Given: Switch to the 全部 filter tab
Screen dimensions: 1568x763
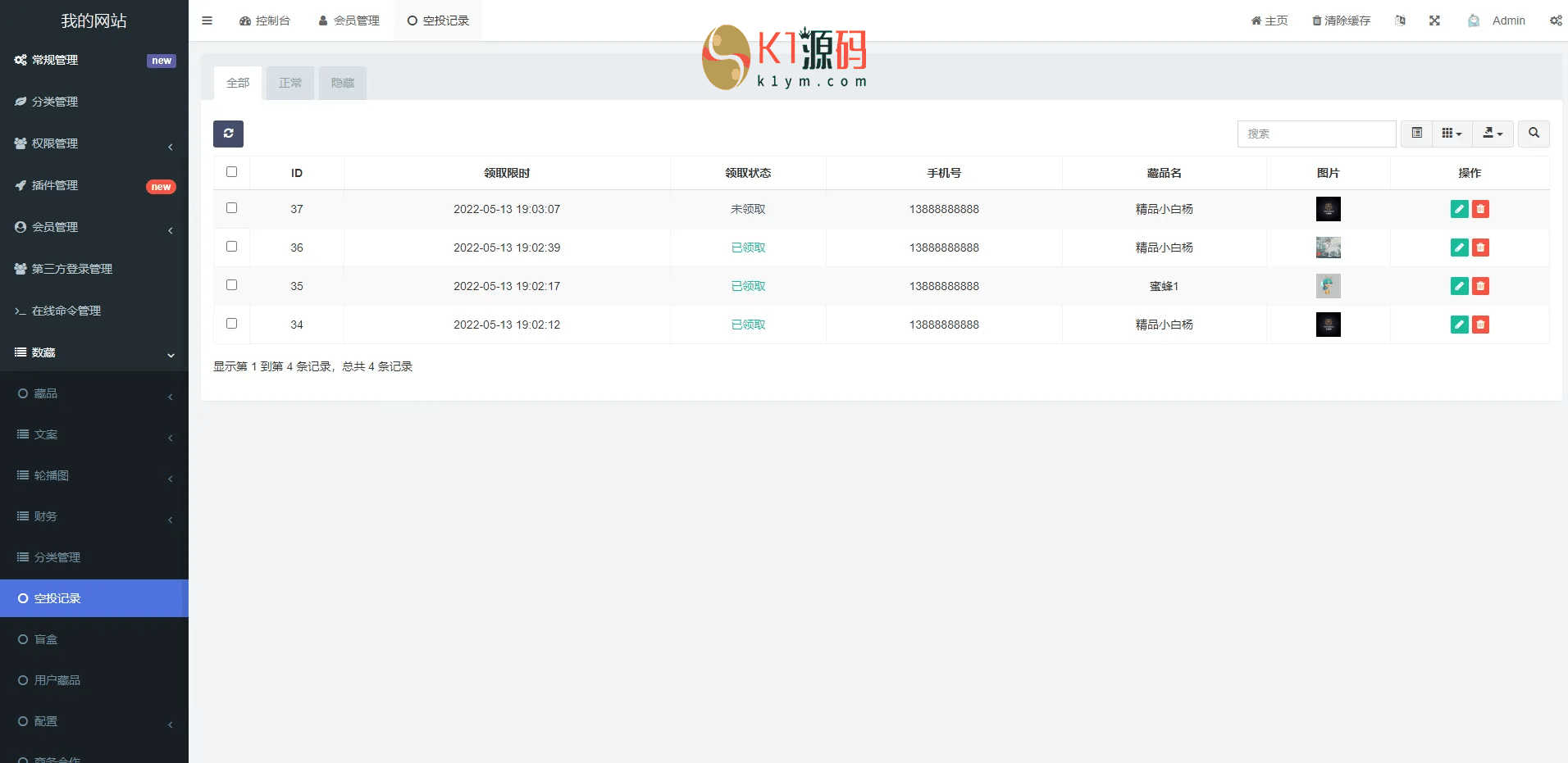Looking at the screenshot, I should [238, 83].
